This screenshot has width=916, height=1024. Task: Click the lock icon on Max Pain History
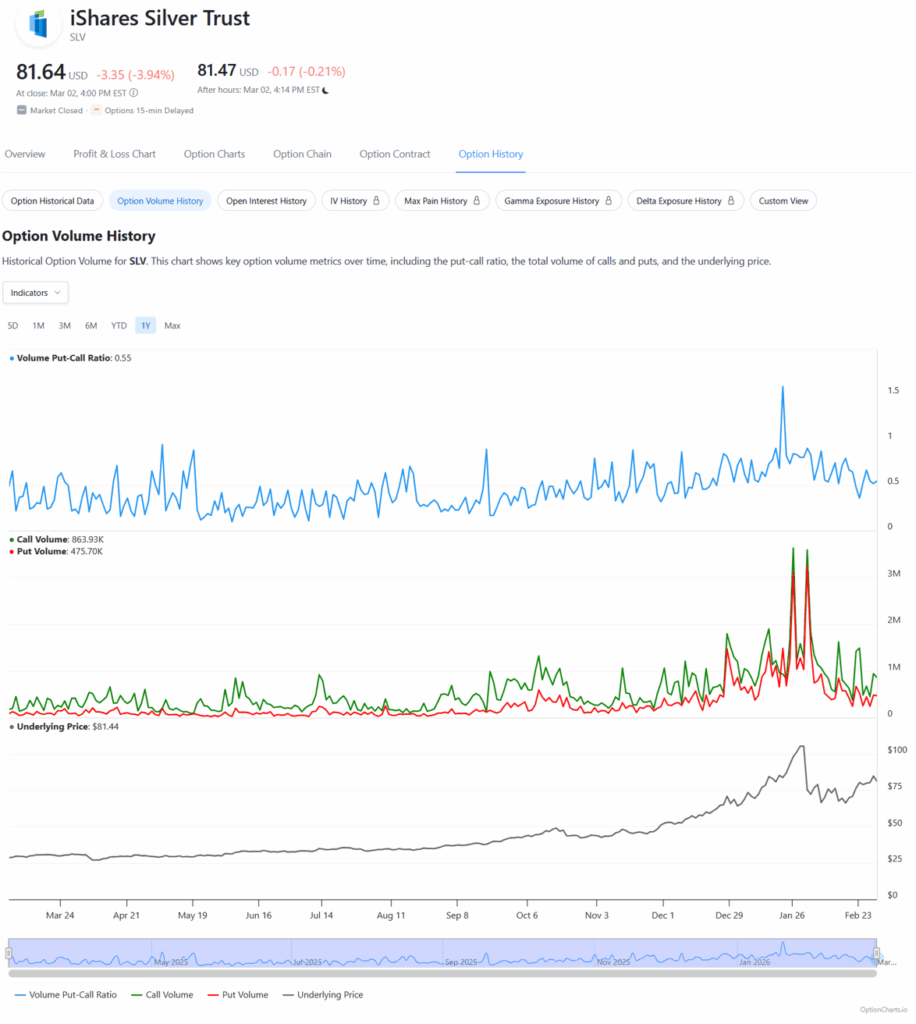[477, 201]
